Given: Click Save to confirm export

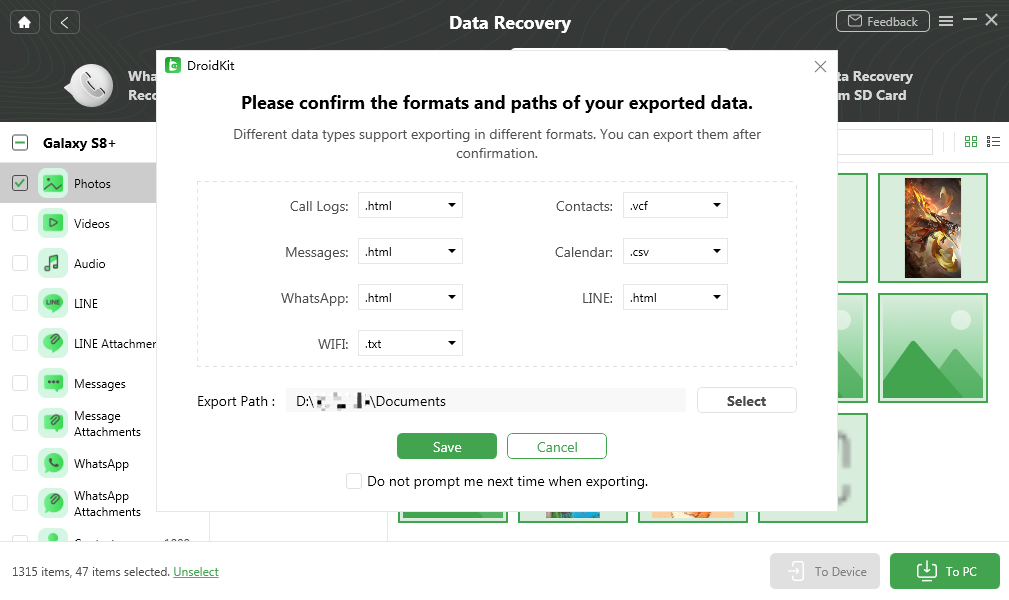Looking at the screenshot, I should pyautogui.click(x=447, y=446).
